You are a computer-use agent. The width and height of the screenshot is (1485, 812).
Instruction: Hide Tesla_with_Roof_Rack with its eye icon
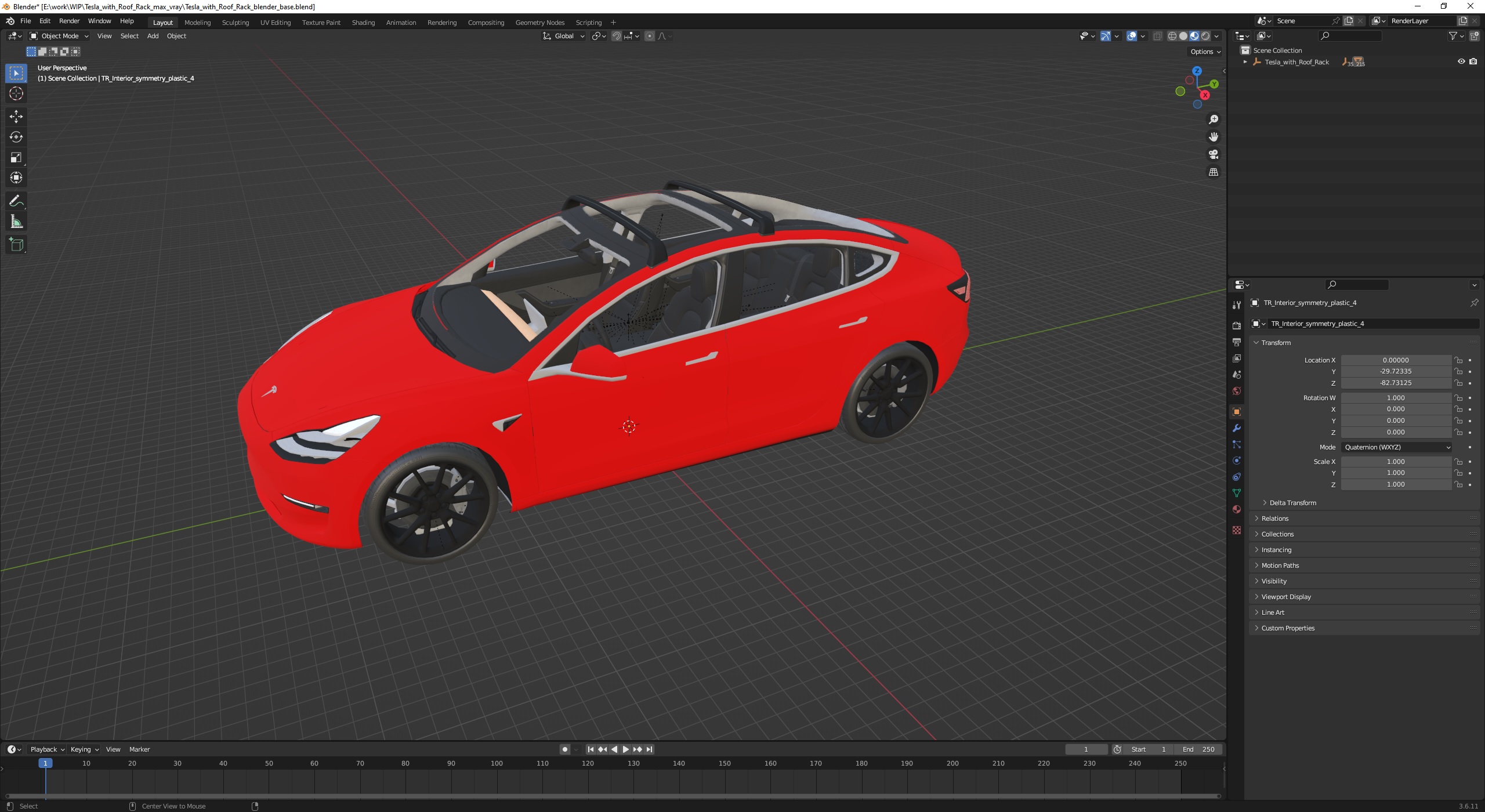tap(1461, 61)
